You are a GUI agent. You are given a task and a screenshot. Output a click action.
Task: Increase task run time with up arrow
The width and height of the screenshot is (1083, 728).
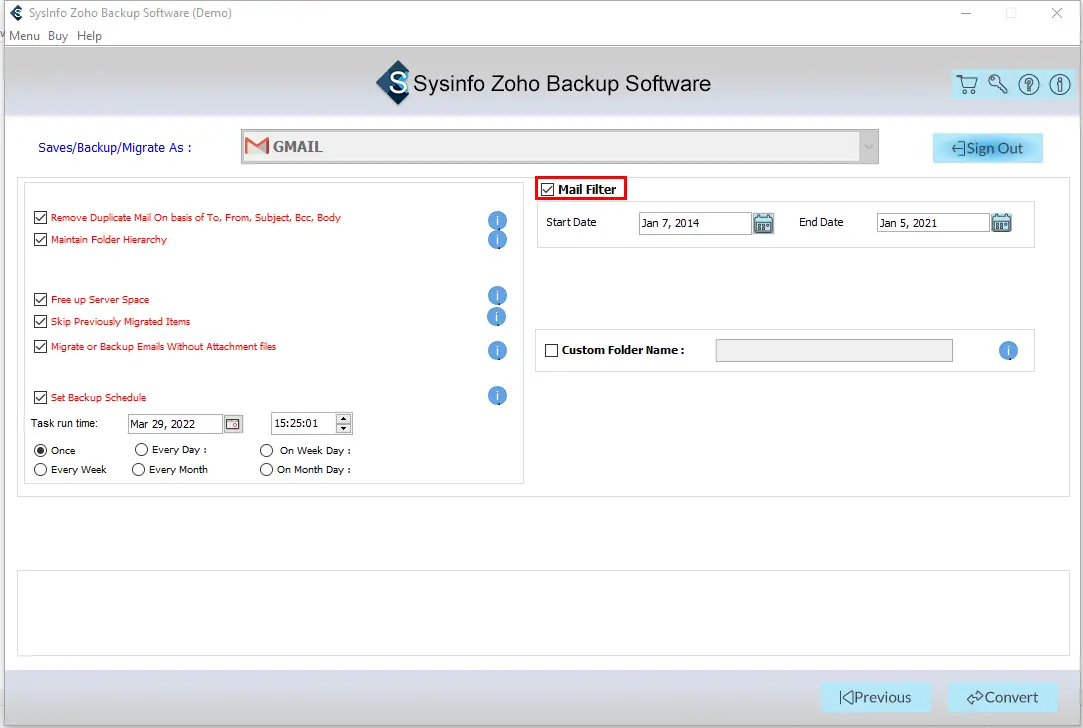[x=344, y=419]
